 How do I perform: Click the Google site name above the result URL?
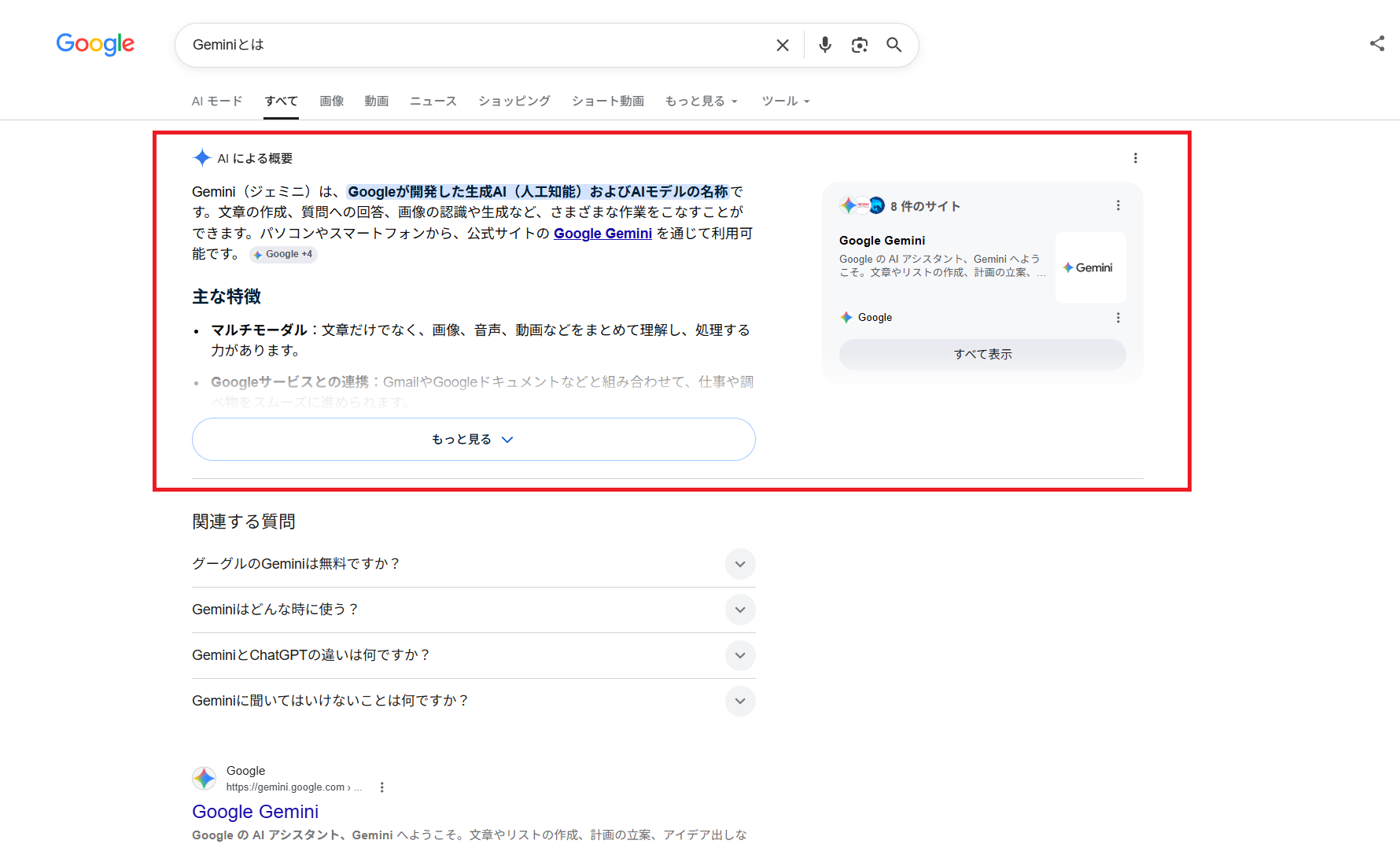[245, 771]
